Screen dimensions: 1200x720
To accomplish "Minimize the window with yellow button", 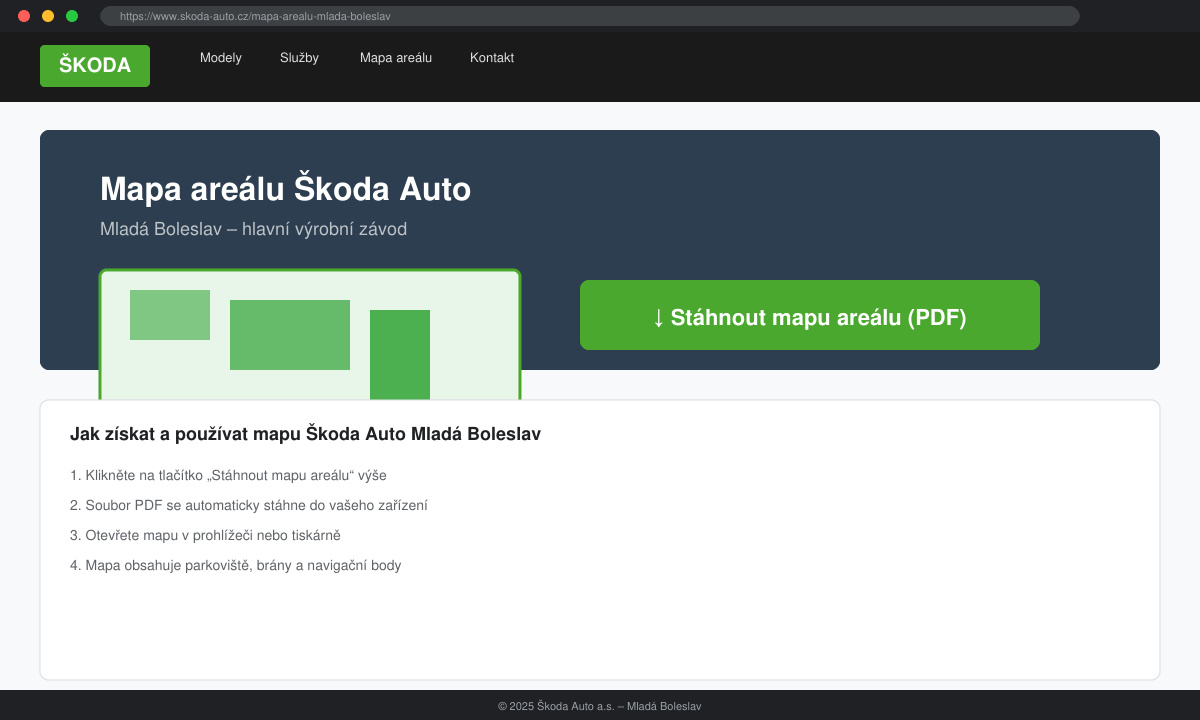I will point(48,16).
